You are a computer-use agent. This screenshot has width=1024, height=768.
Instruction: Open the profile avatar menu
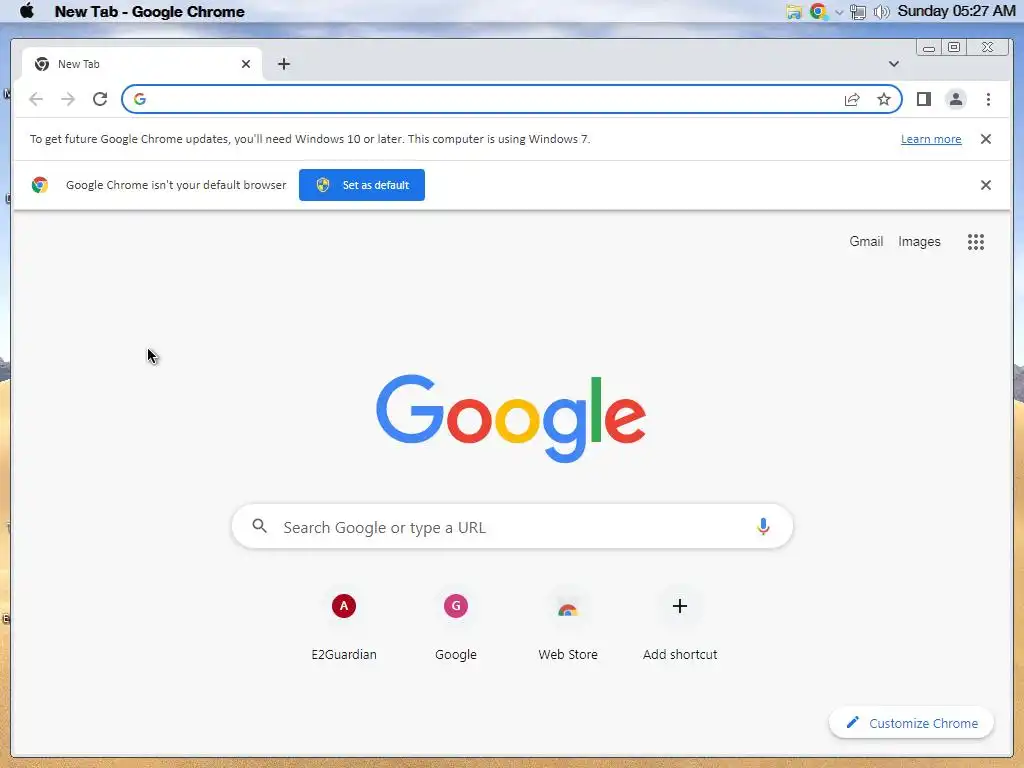pyautogui.click(x=955, y=99)
